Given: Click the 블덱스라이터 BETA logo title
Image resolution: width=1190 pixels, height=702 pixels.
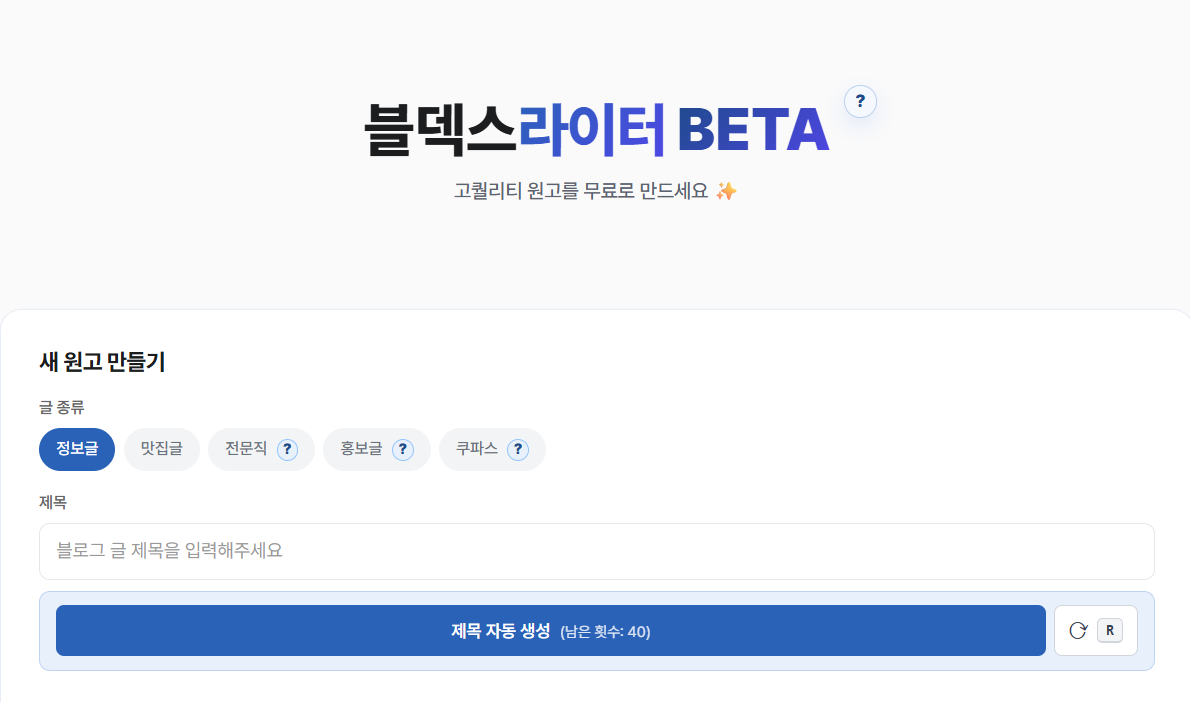Looking at the screenshot, I should pyautogui.click(x=597, y=130).
